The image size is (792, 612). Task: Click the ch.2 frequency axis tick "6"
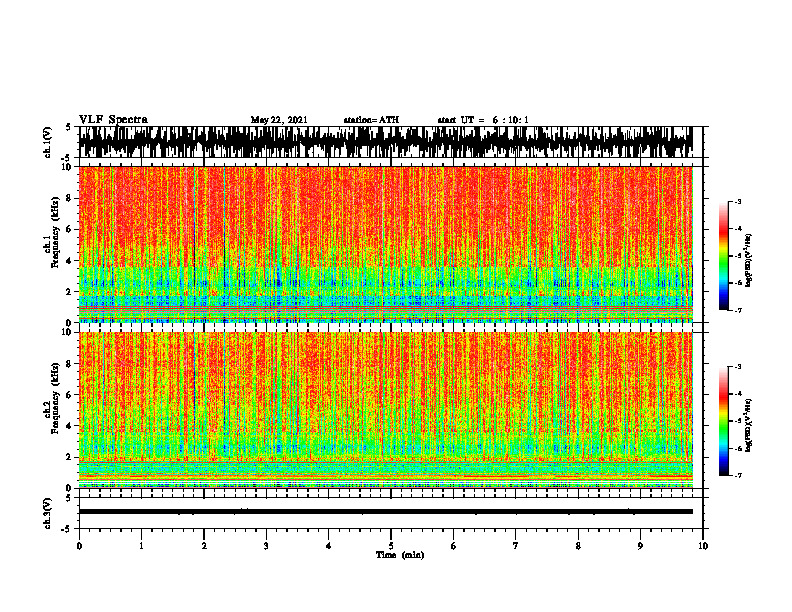point(69,394)
